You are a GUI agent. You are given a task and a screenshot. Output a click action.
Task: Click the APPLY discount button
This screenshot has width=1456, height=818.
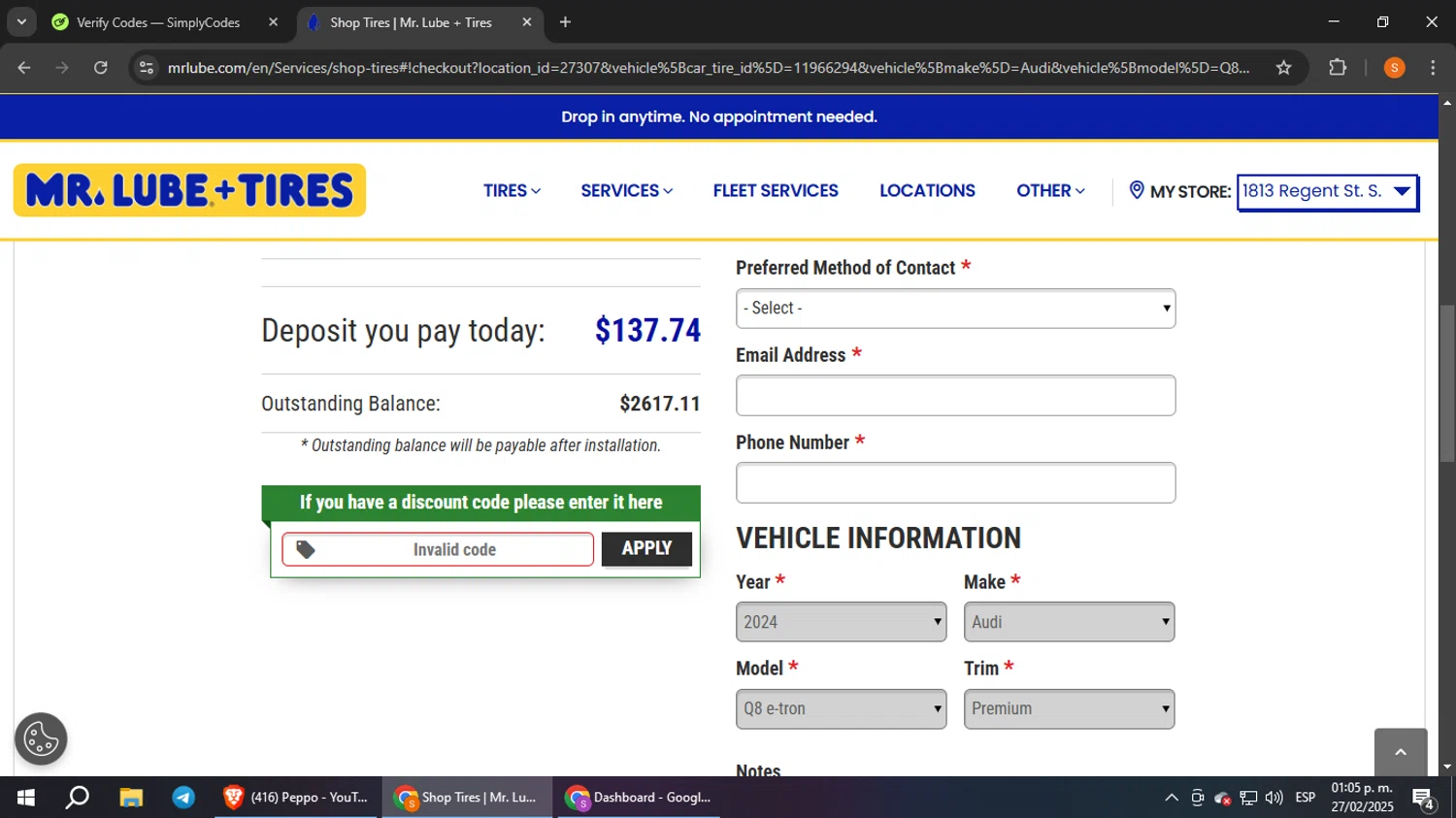click(646, 549)
